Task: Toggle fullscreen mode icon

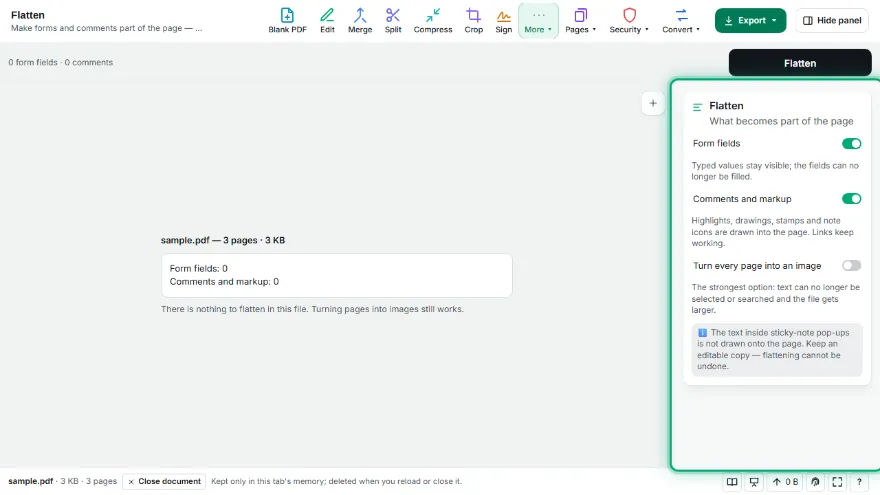Action: [837, 482]
